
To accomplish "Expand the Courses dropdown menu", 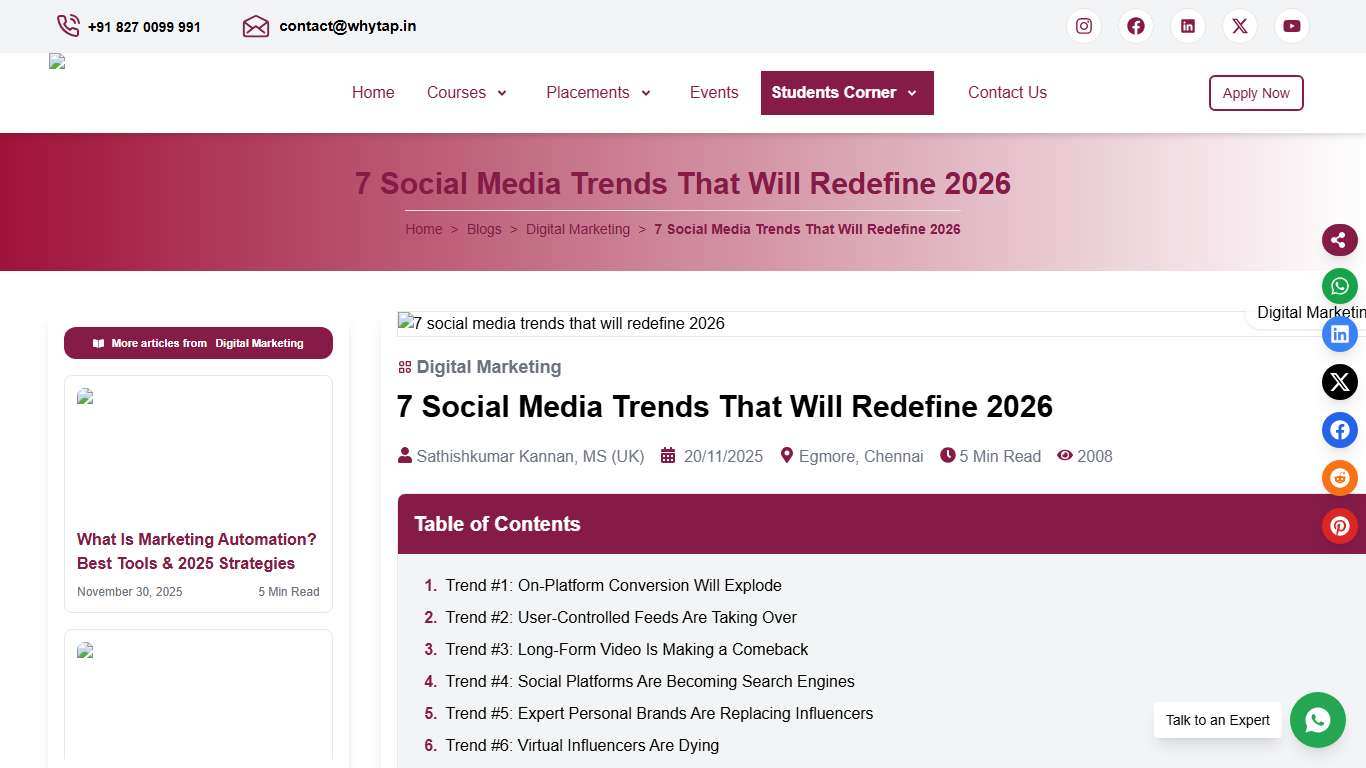I will [467, 92].
